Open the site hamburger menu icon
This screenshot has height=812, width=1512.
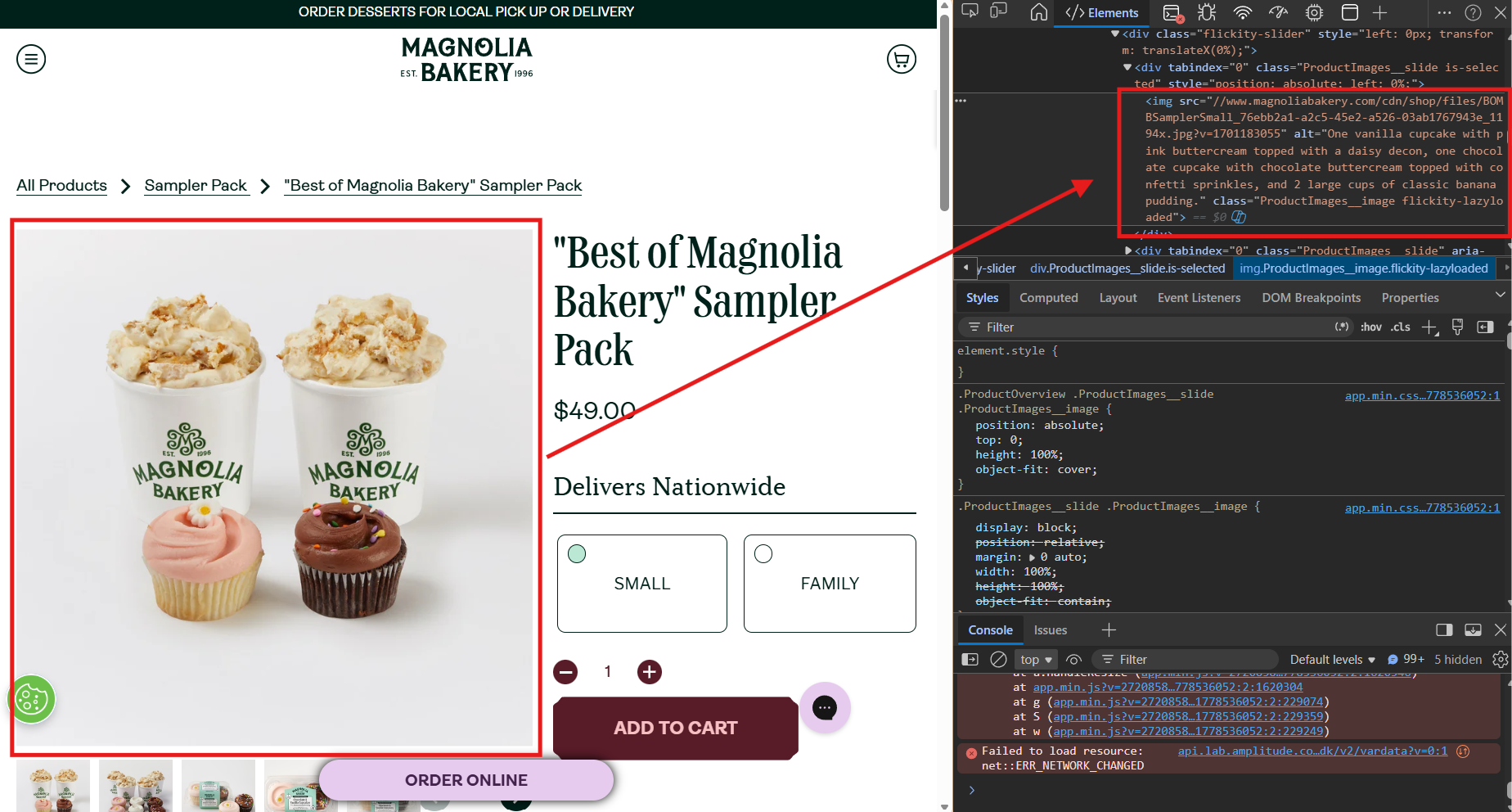[x=31, y=59]
